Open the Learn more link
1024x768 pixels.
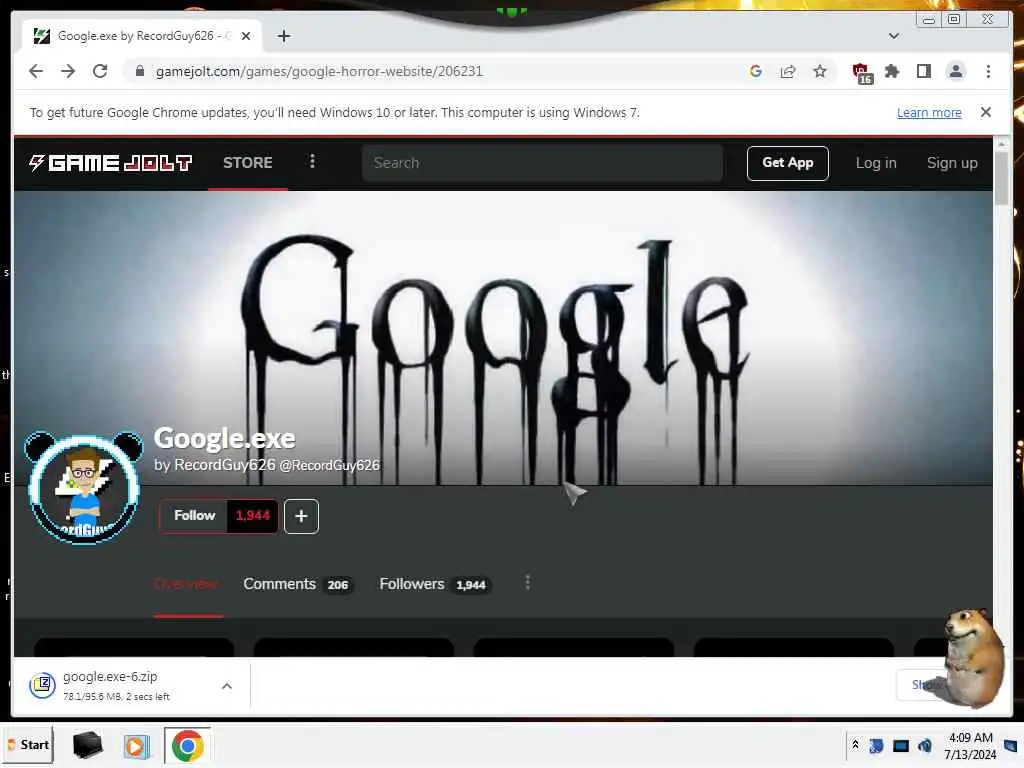click(929, 112)
